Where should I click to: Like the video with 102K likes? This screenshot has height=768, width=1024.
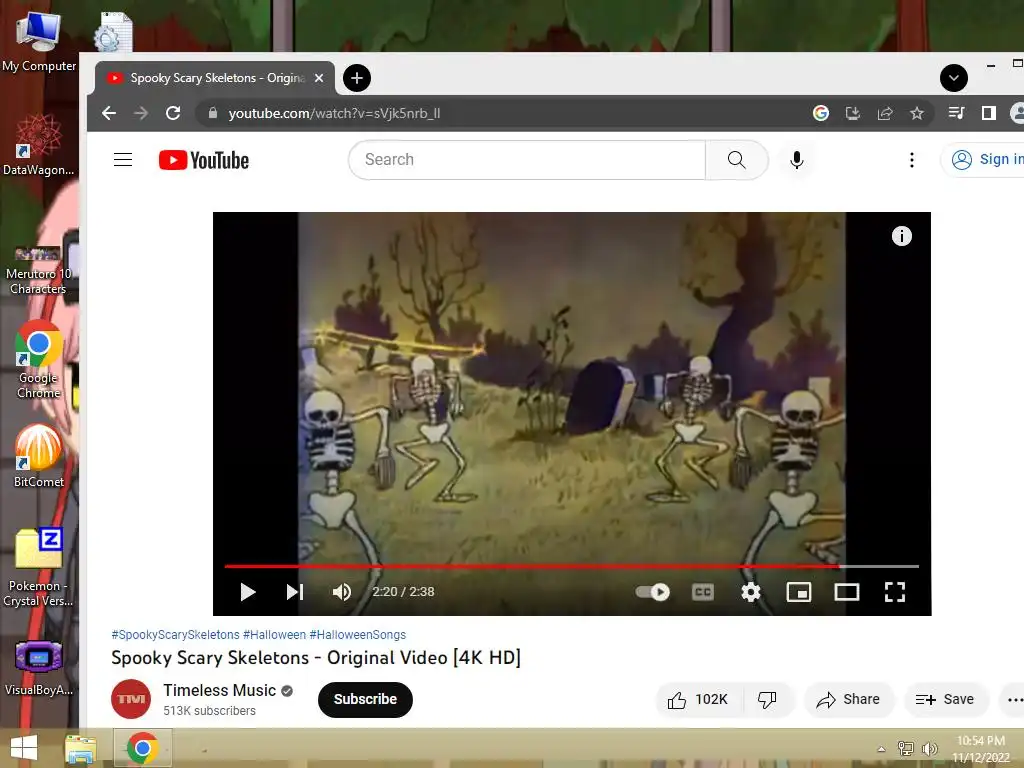click(x=697, y=699)
